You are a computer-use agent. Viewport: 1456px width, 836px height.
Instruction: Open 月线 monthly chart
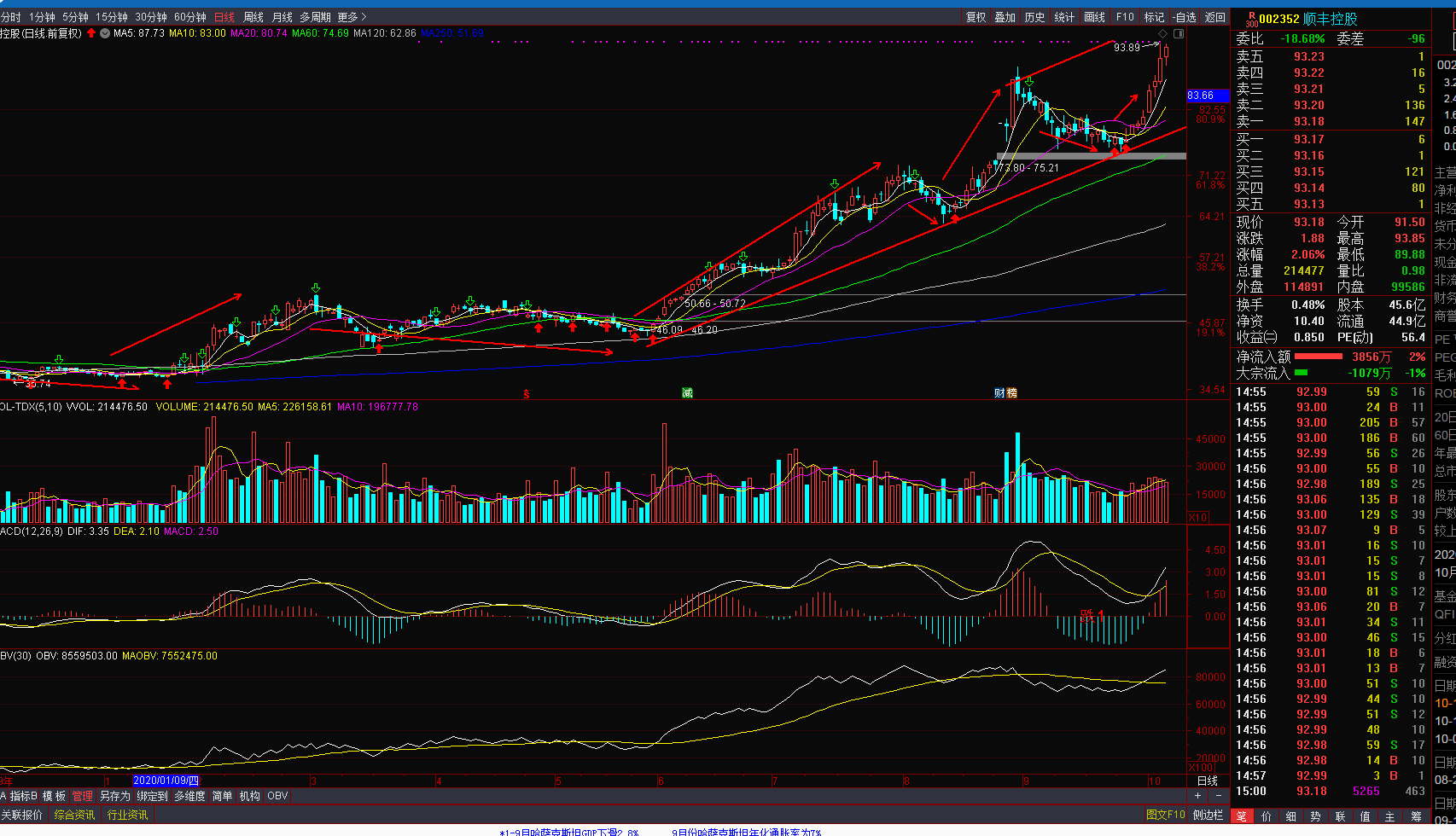282,17
